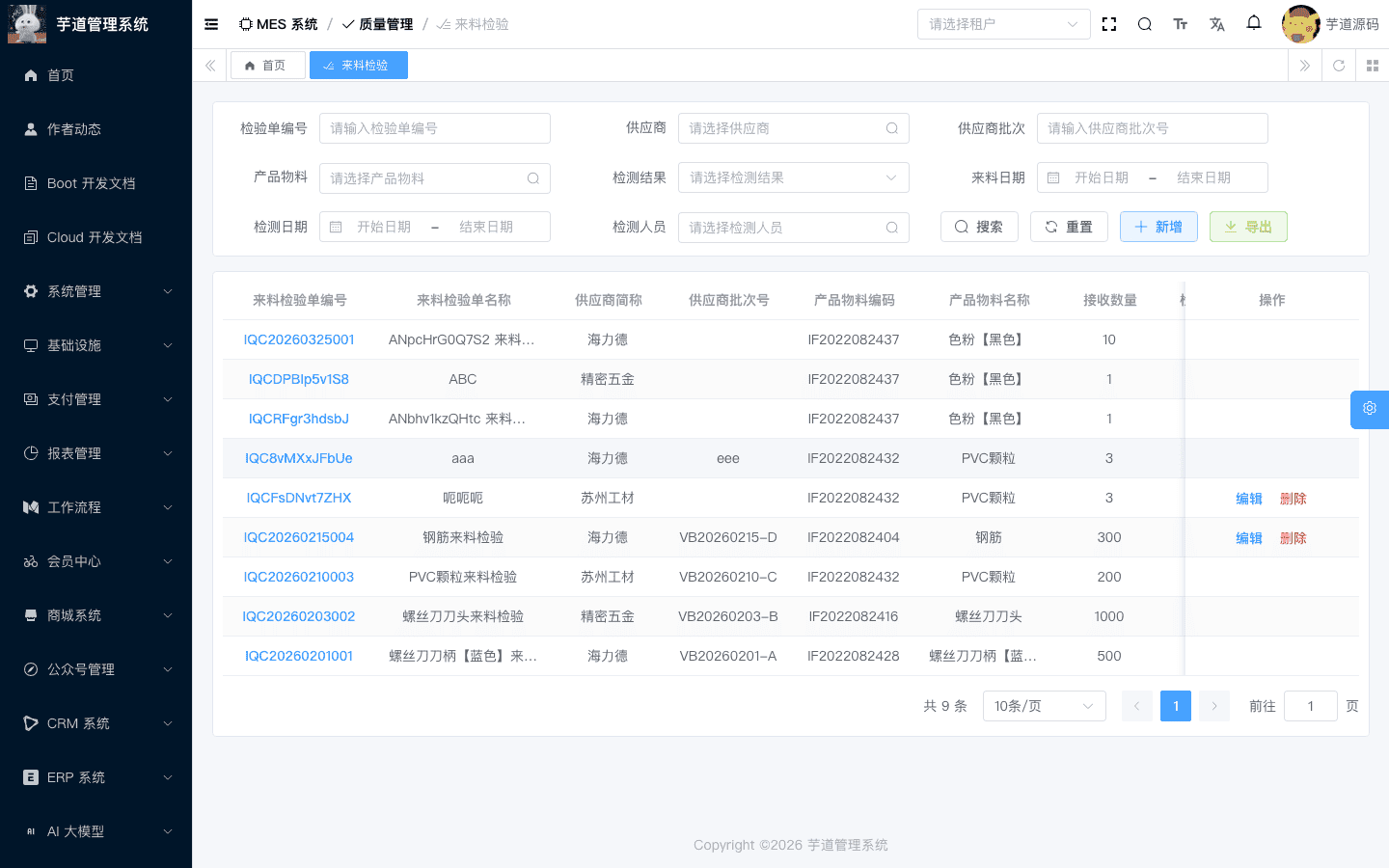1389x868 pixels.
Task: Collapse the tab bar with left double-arrow
Action: pyautogui.click(x=209, y=66)
